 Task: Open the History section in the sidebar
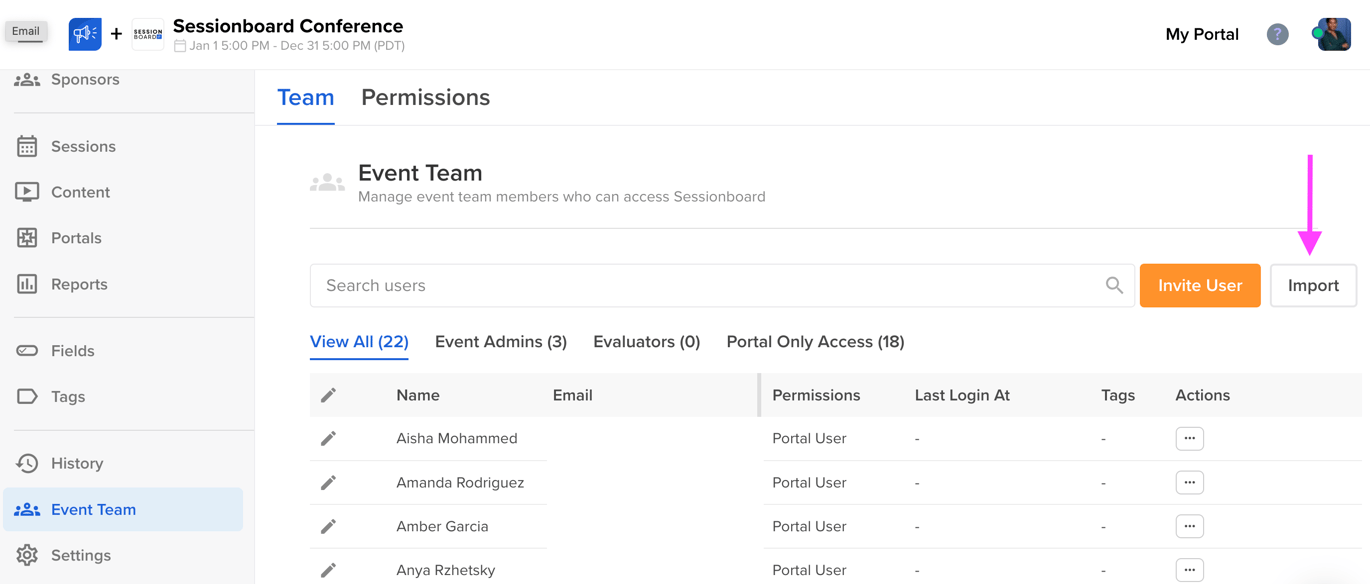pos(77,463)
